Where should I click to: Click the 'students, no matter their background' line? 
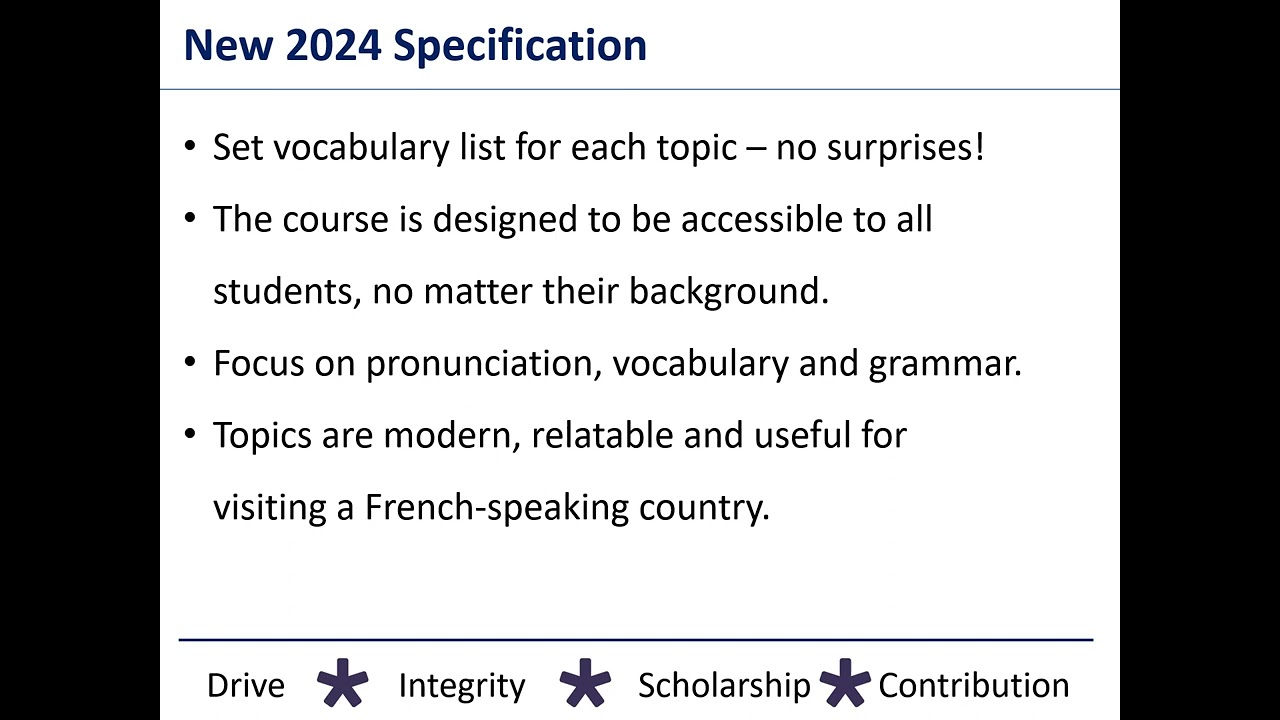point(521,291)
